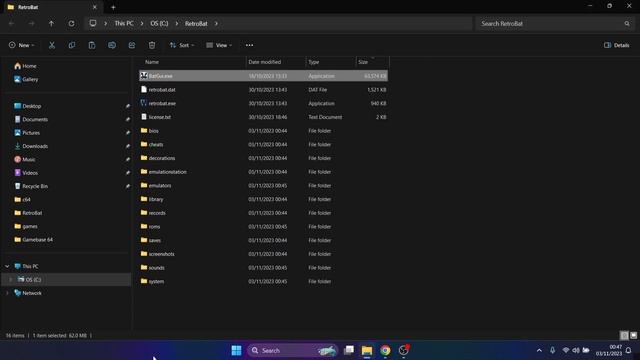Open Recycle Bin in the sidebar
640x360 pixels.
pos(31,186)
